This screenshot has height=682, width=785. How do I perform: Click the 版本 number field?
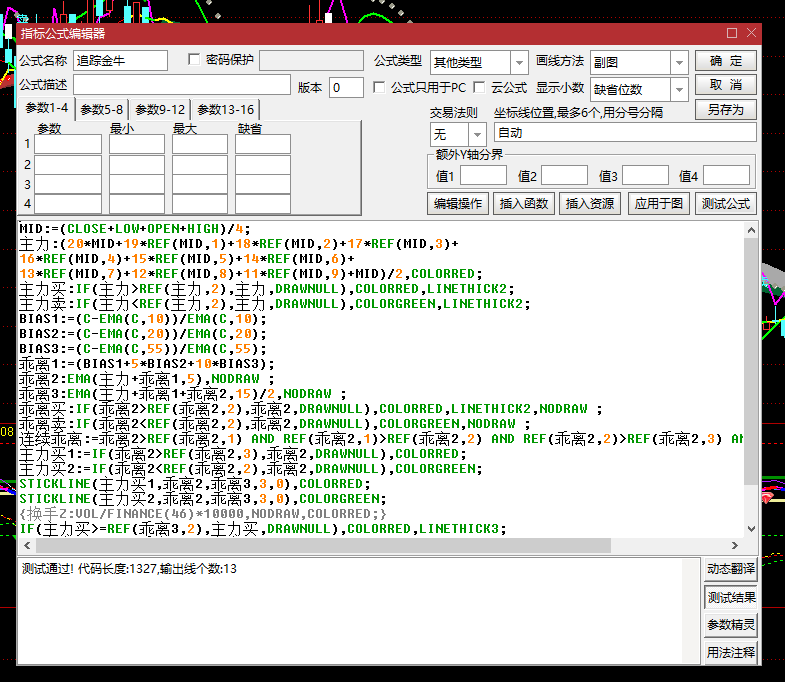[x=346, y=88]
